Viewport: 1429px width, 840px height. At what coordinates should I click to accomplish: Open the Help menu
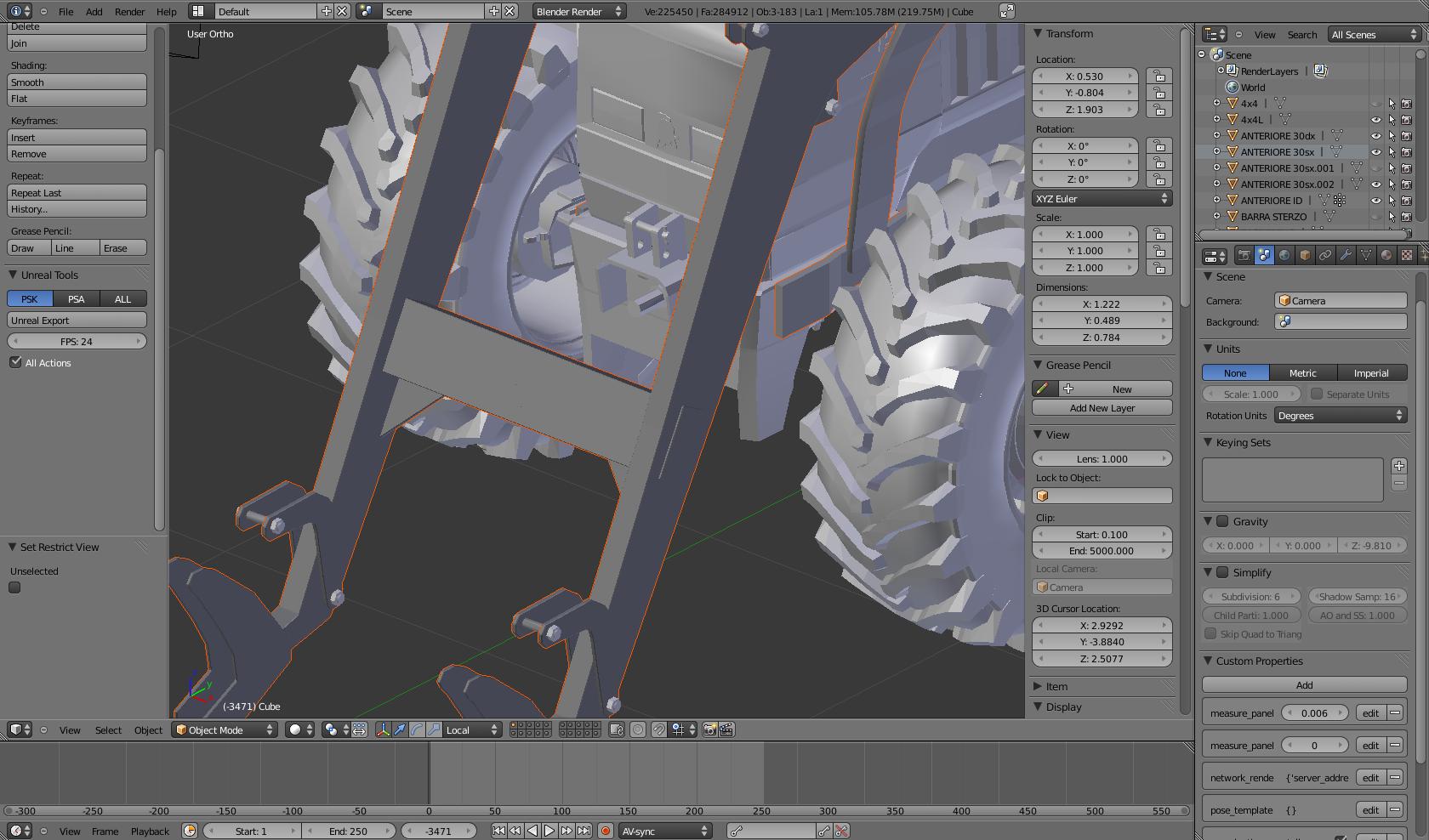(x=167, y=11)
